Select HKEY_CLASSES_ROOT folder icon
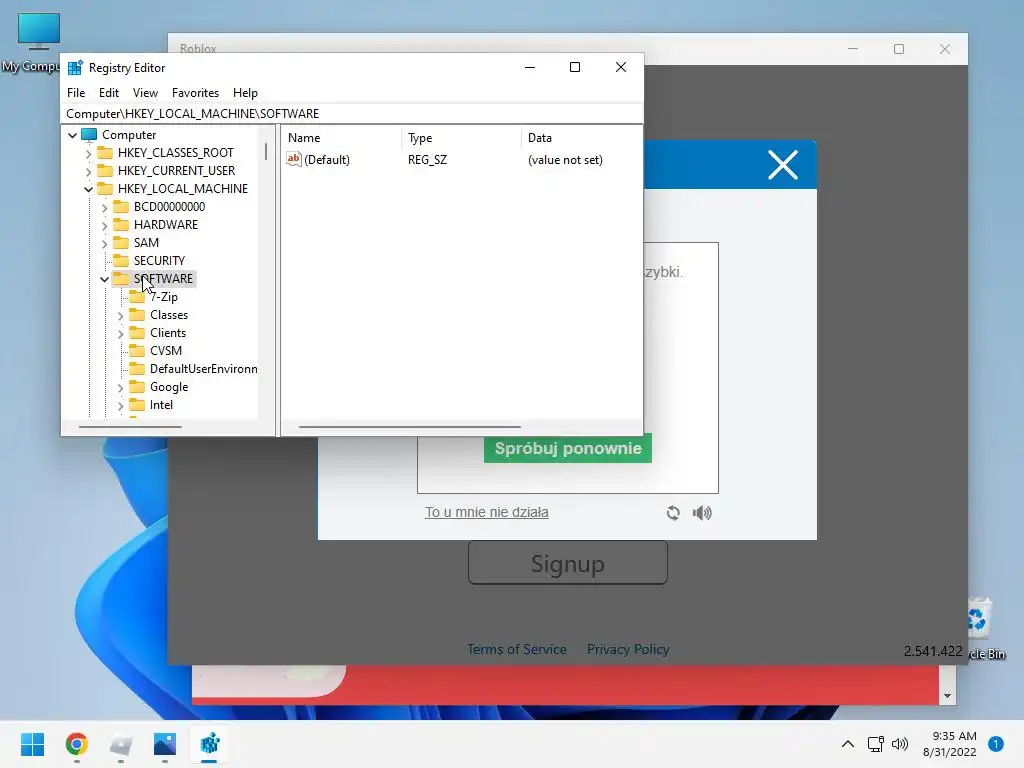The height and width of the screenshot is (768, 1024). point(104,153)
